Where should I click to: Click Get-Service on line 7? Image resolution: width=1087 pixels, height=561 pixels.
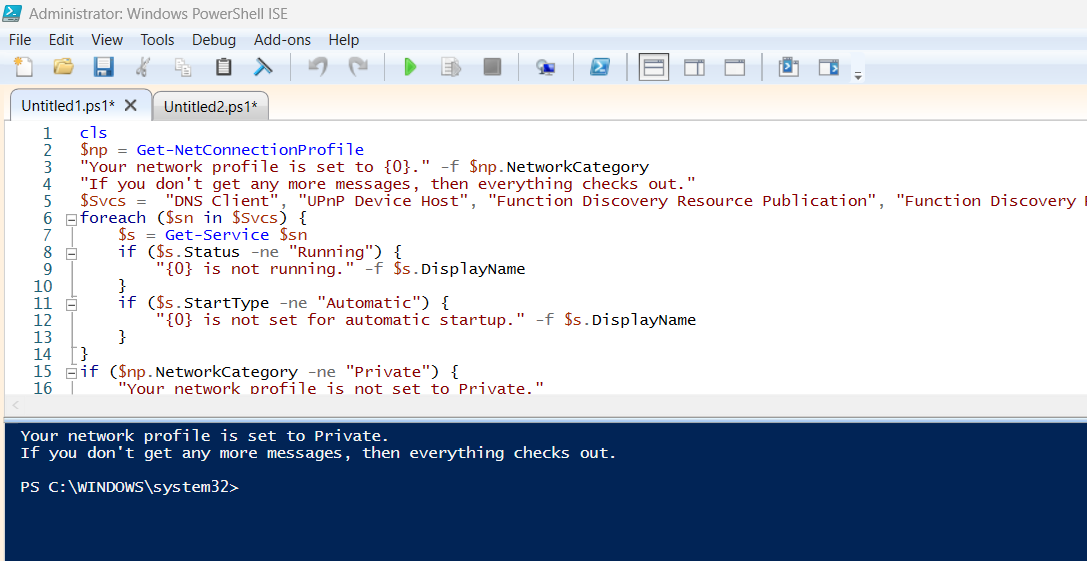coord(217,235)
